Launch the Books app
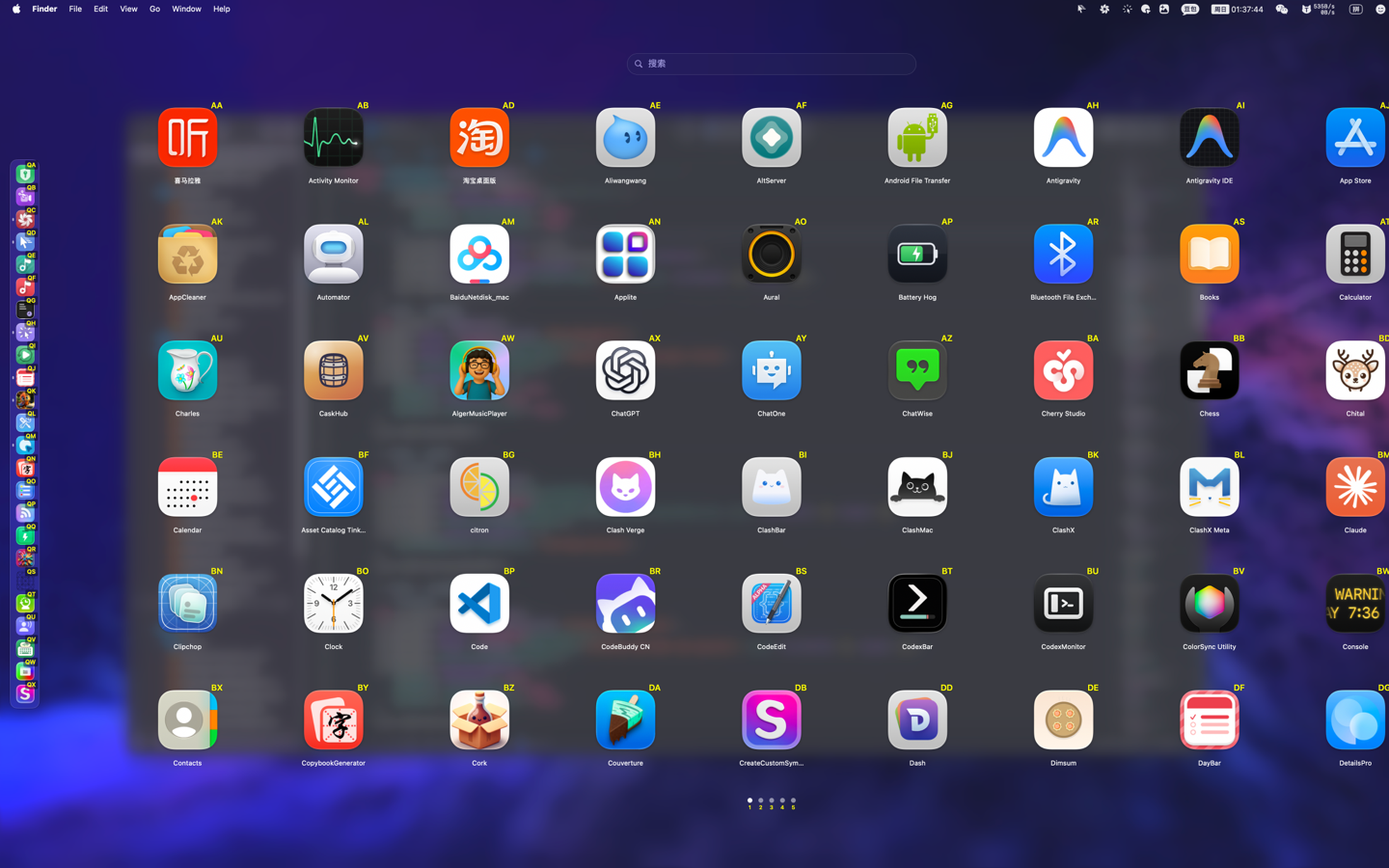This screenshot has width=1389, height=868. point(1209,255)
